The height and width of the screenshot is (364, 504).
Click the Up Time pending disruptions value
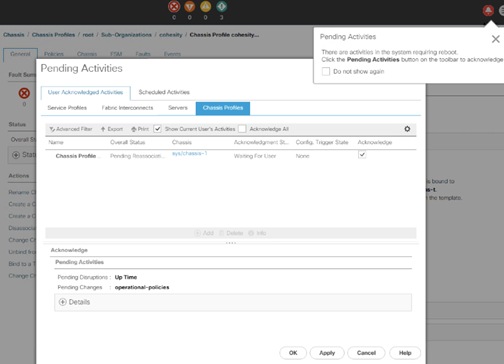[126, 277]
